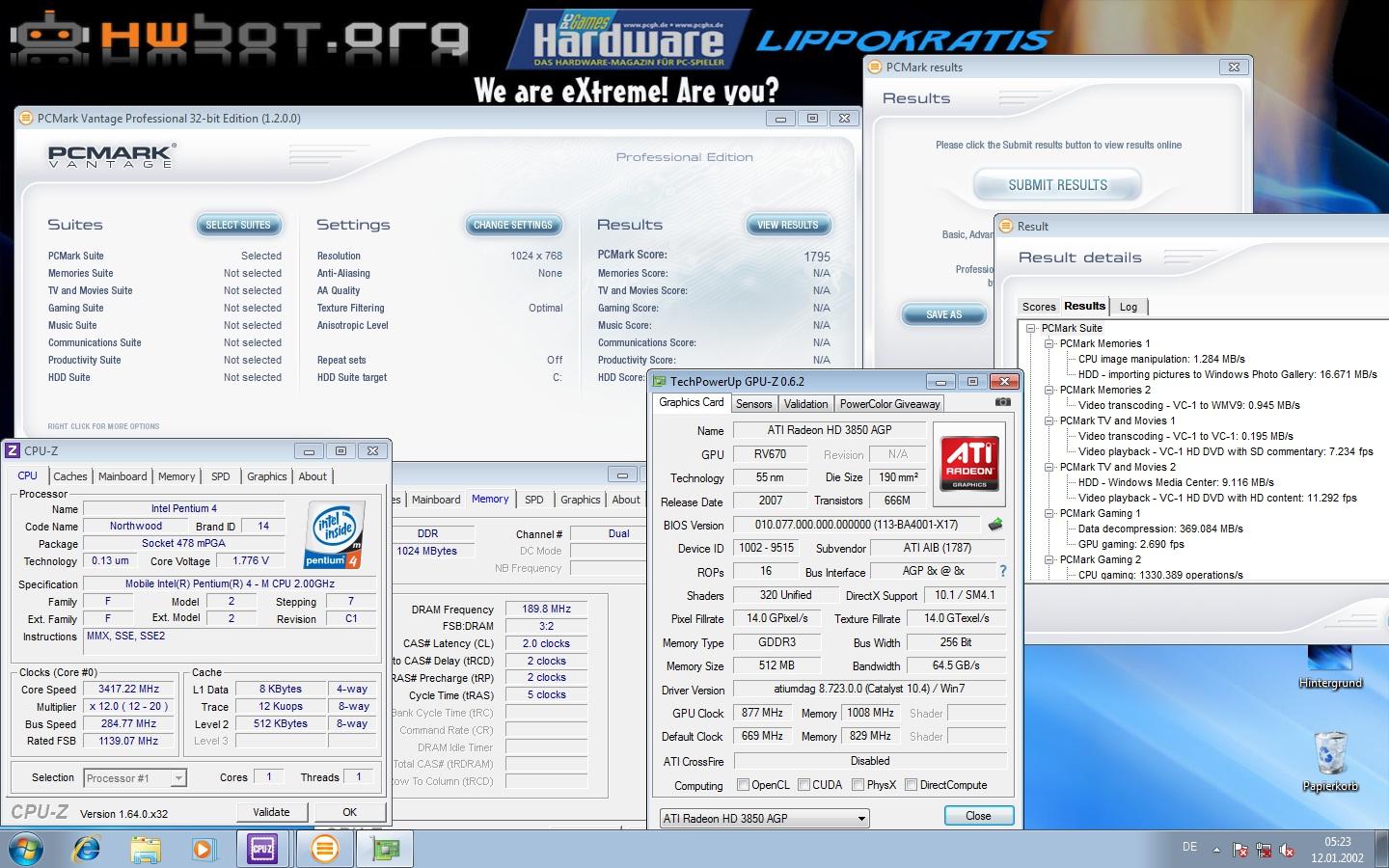1389x868 pixels.
Task: Collapse the PCMark Gaming 2 node
Action: click(1049, 559)
